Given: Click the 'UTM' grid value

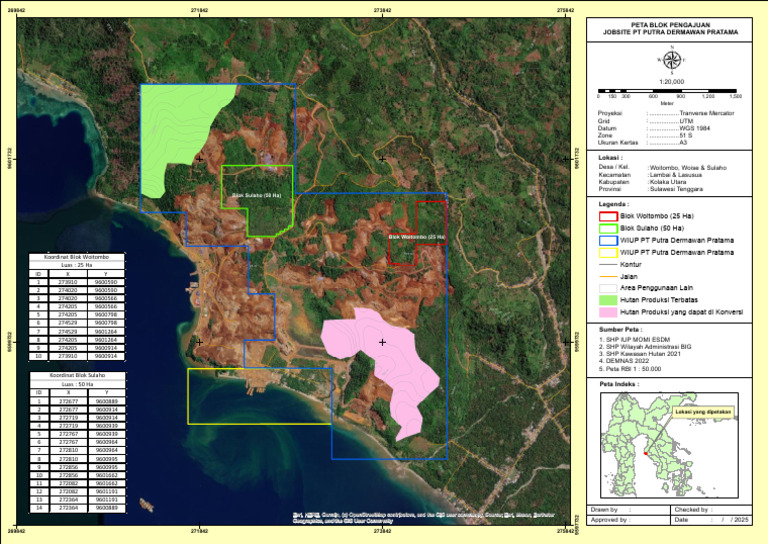Looking at the screenshot, I should [x=686, y=121].
